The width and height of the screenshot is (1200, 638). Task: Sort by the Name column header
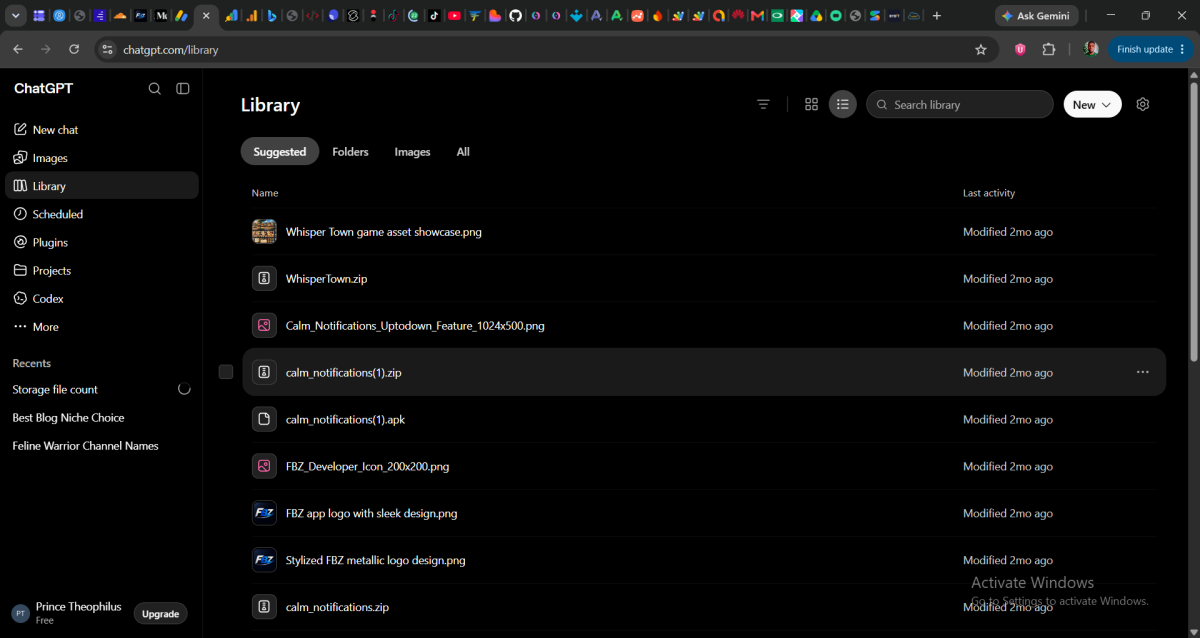[x=265, y=193]
